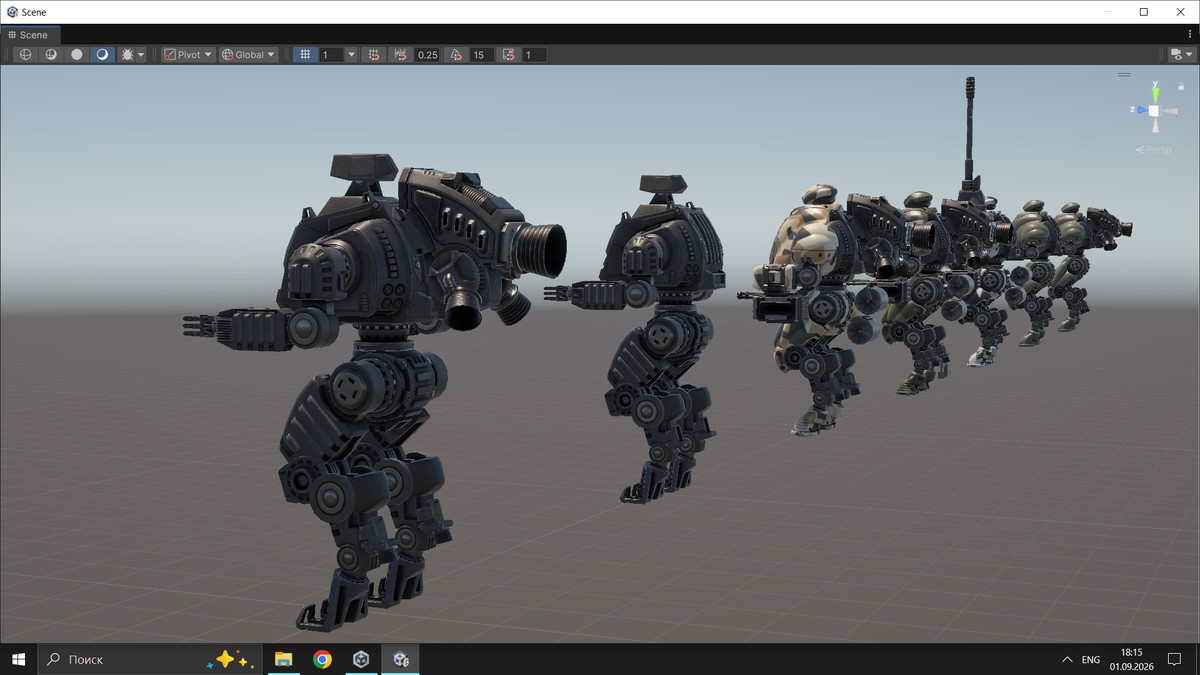Click the gizmo center cube
The width and height of the screenshot is (1200, 675).
[1154, 110]
